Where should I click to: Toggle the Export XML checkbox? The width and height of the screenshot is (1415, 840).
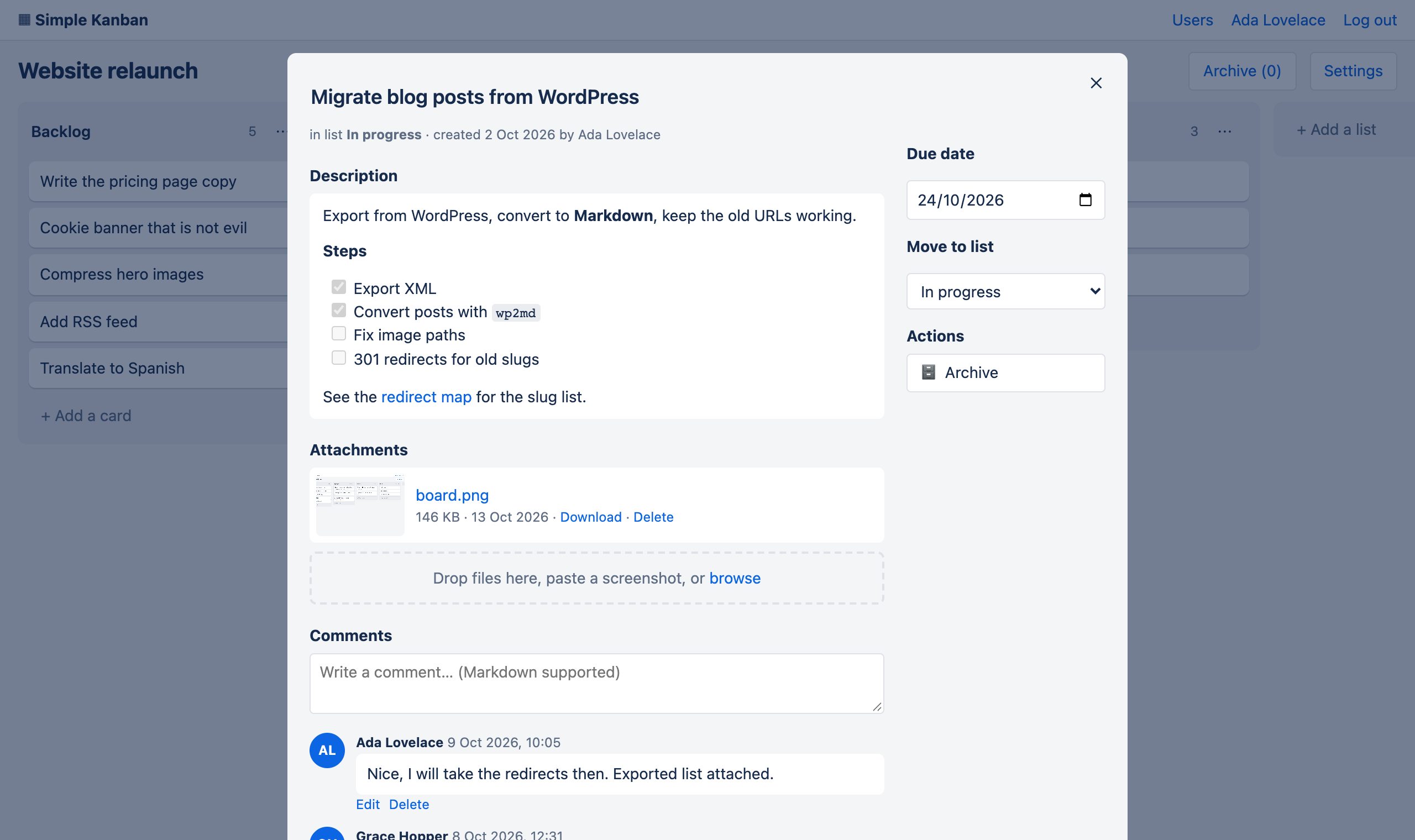[338, 287]
